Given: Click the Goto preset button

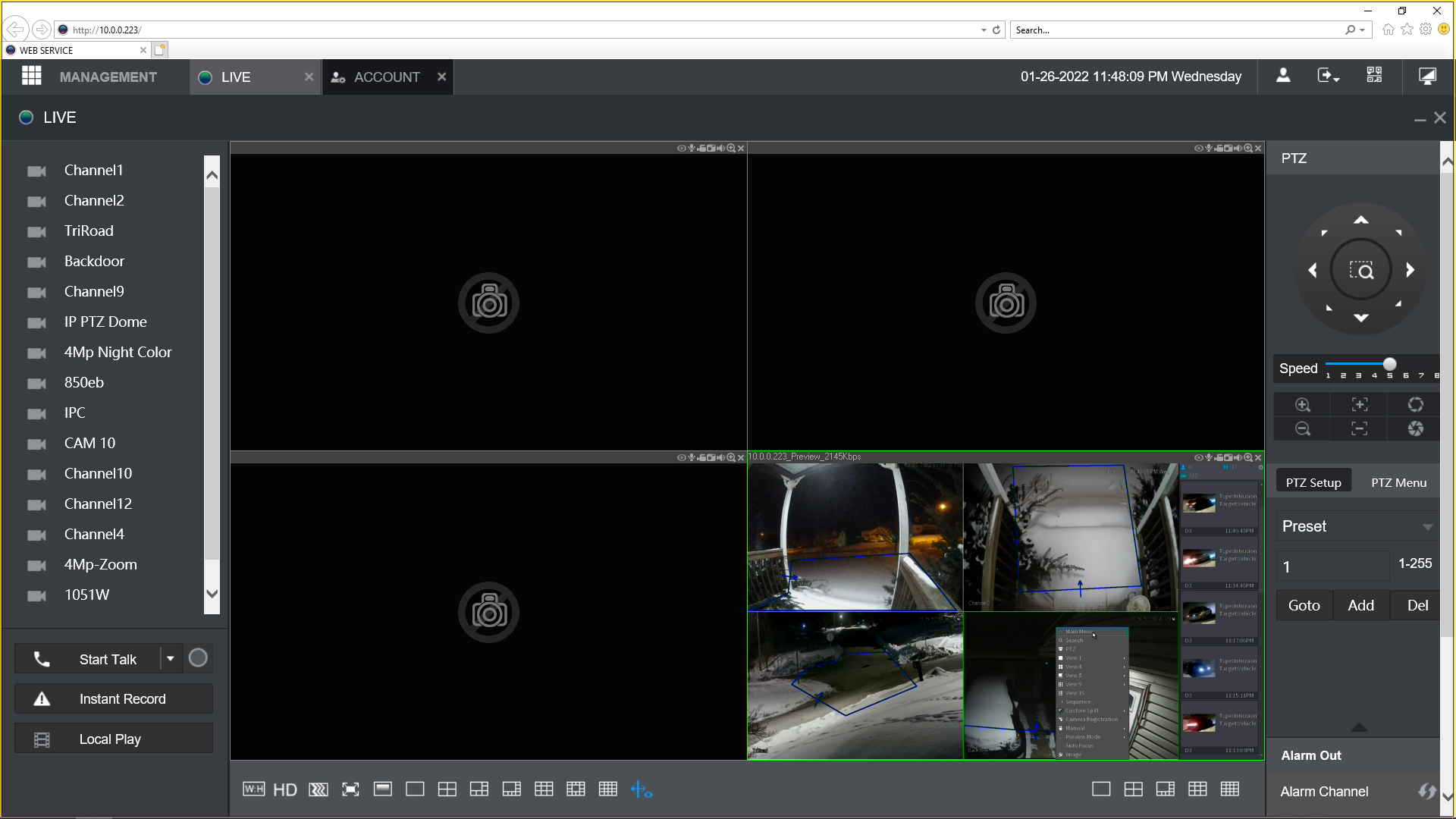Looking at the screenshot, I should coord(1304,605).
